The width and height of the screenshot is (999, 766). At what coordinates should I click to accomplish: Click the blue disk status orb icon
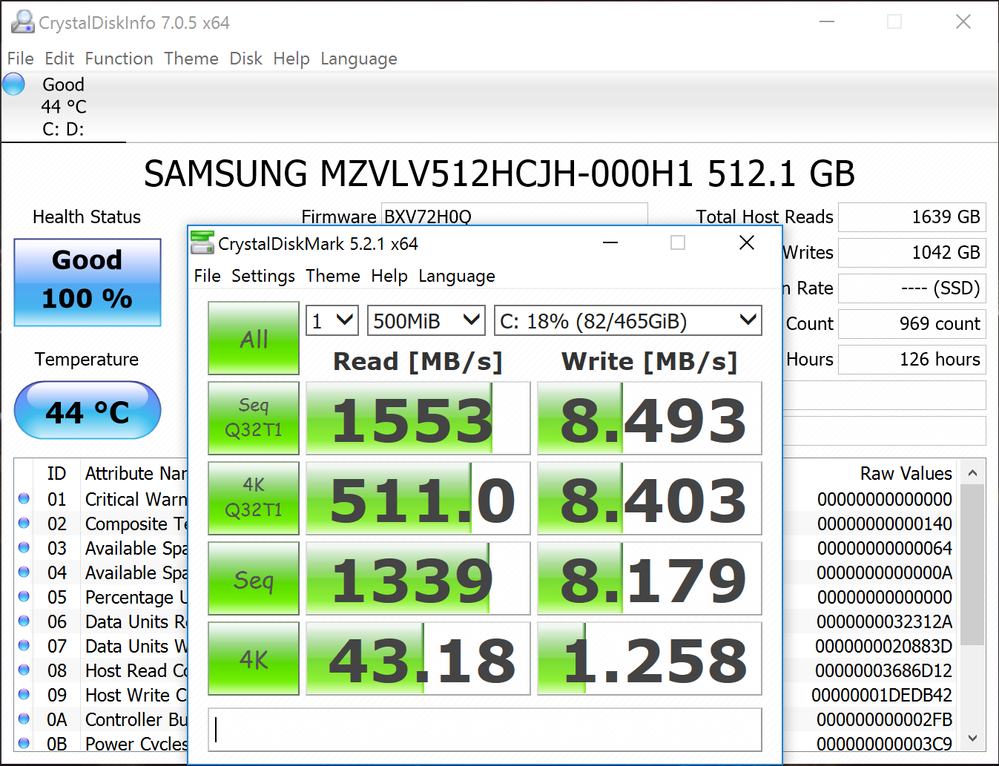14,84
